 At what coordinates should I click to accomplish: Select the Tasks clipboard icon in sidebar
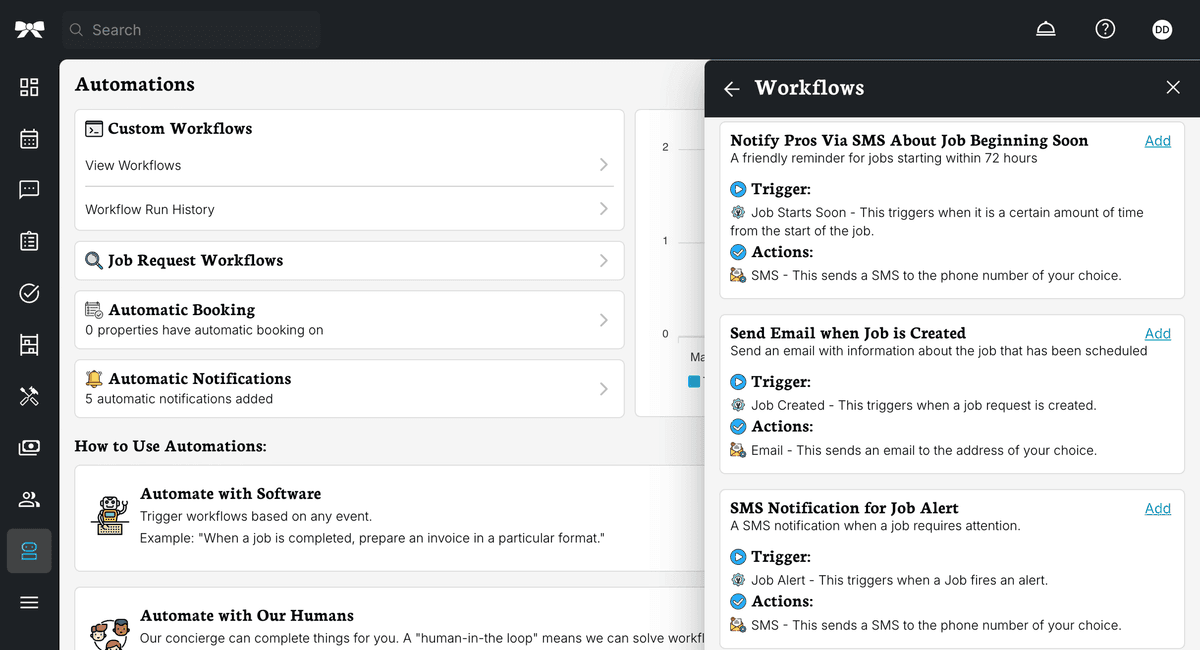coord(29,241)
